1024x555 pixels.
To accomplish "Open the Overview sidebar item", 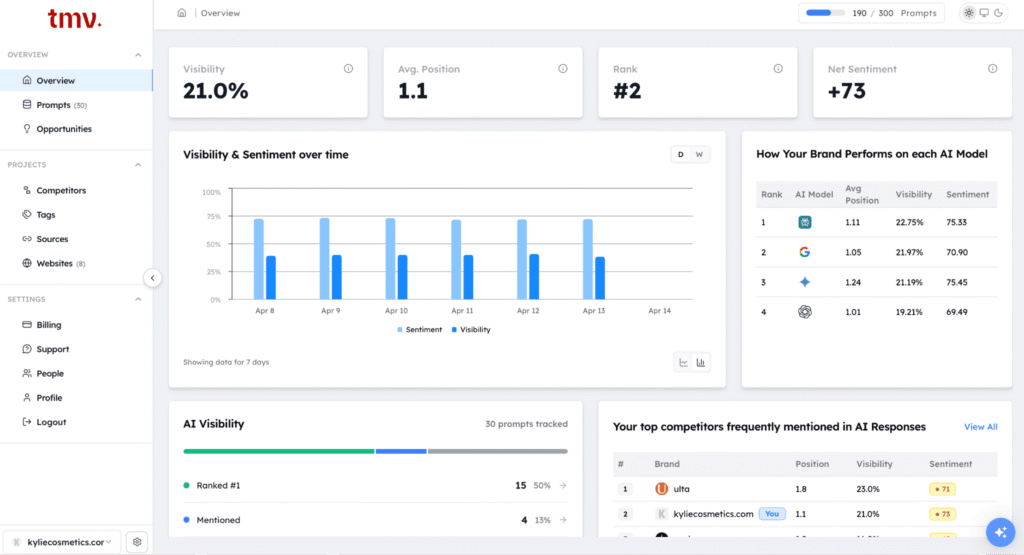I will [76, 80].
